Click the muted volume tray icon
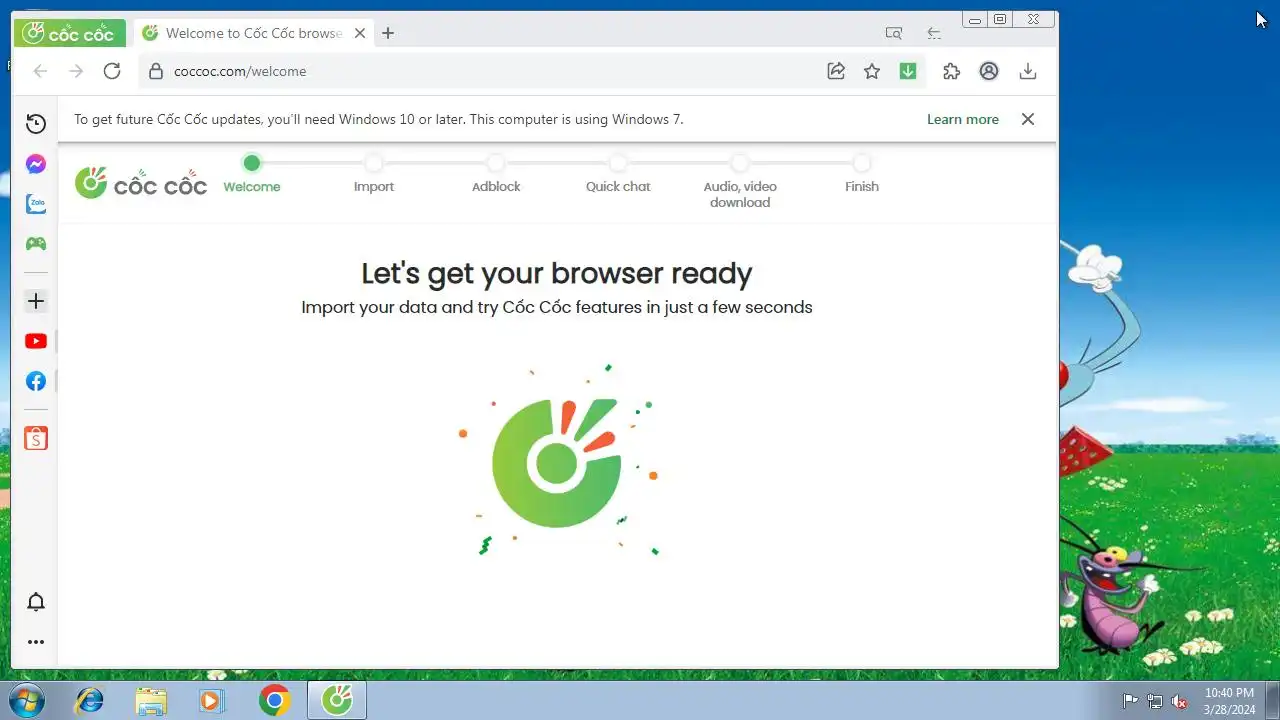The height and width of the screenshot is (720, 1280). (1180, 701)
